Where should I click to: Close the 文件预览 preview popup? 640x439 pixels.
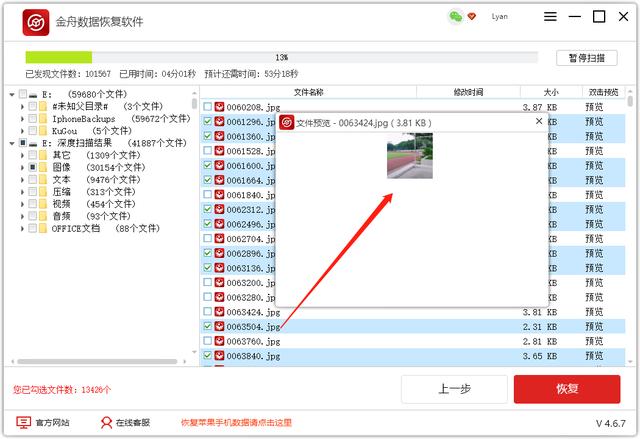pos(539,121)
